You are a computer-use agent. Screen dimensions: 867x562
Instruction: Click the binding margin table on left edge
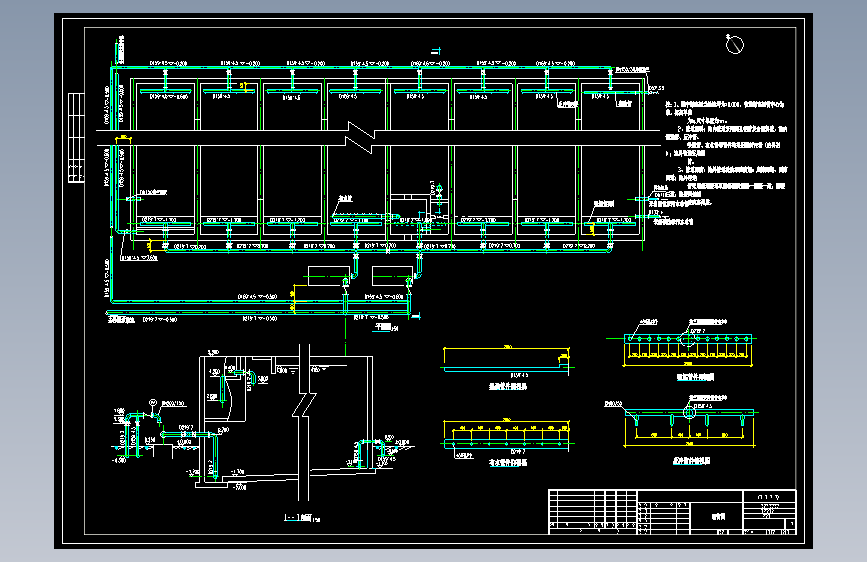pos(76,138)
